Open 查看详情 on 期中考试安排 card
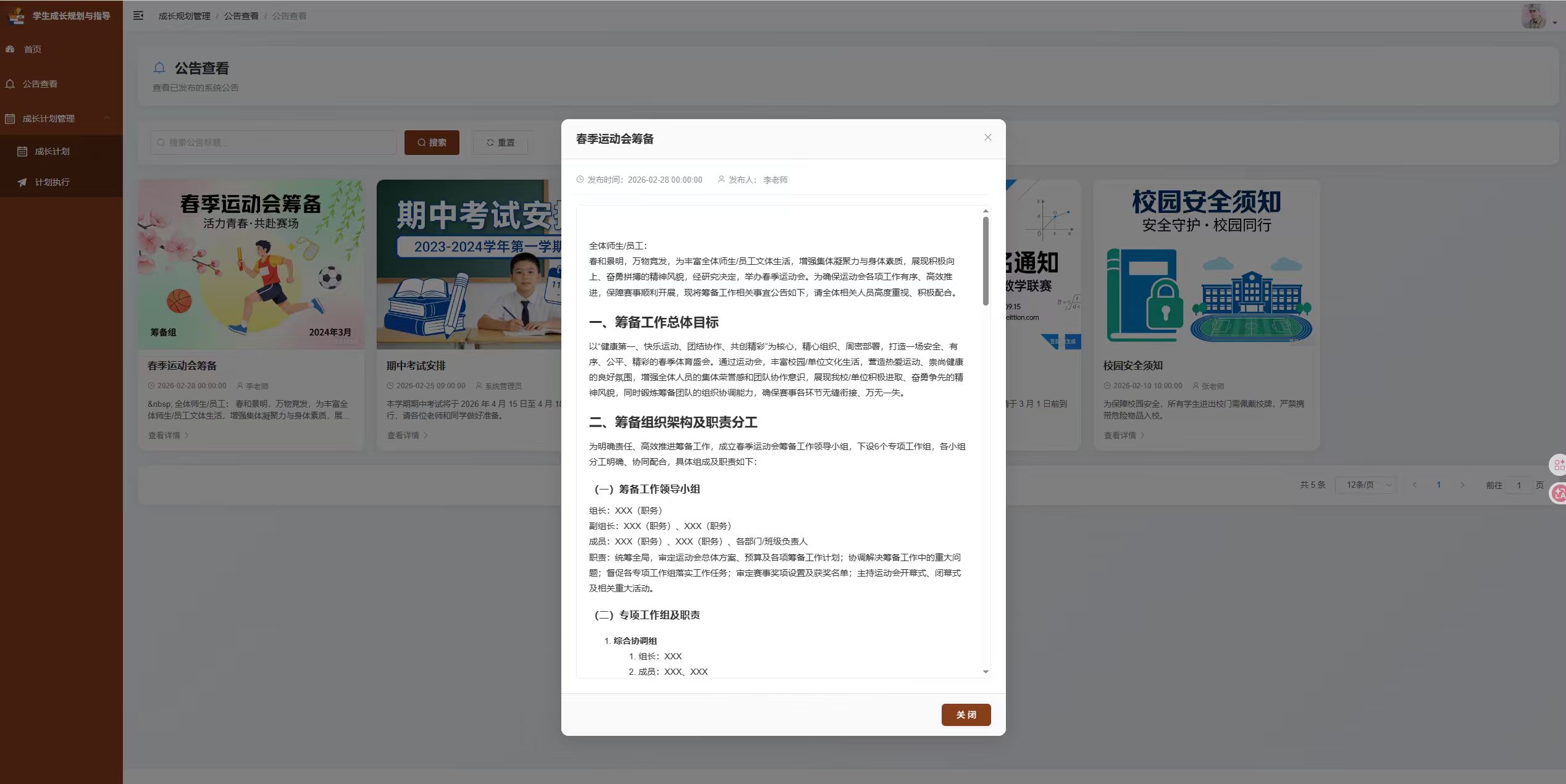1566x784 pixels. [x=407, y=435]
